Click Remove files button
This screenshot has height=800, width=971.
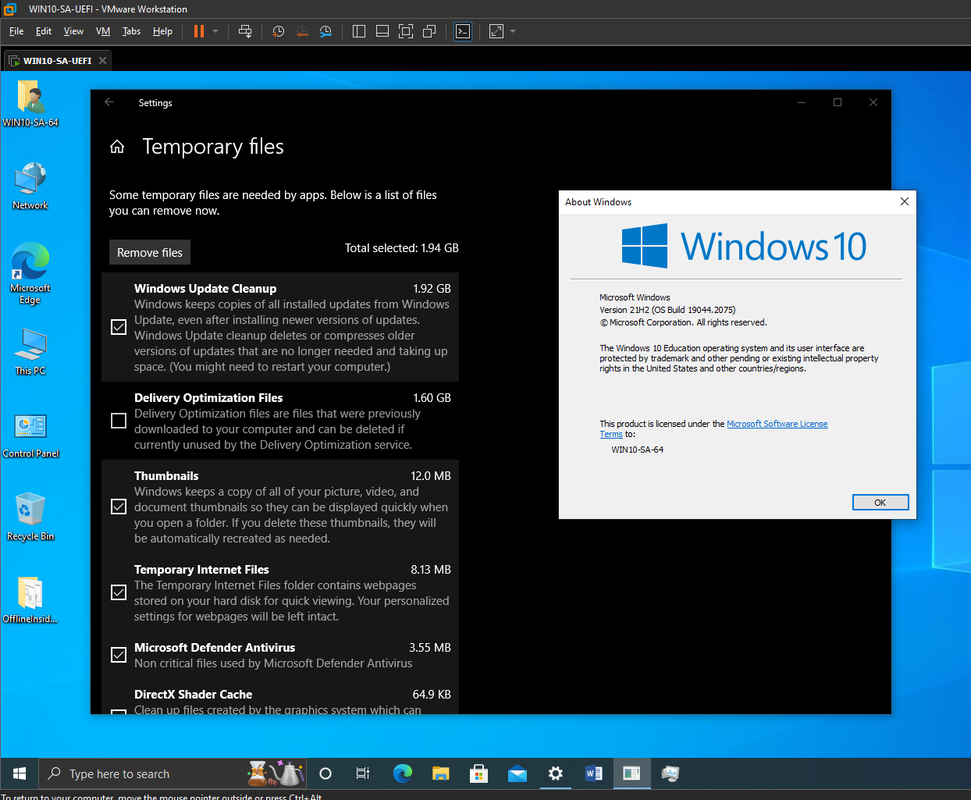coord(150,253)
